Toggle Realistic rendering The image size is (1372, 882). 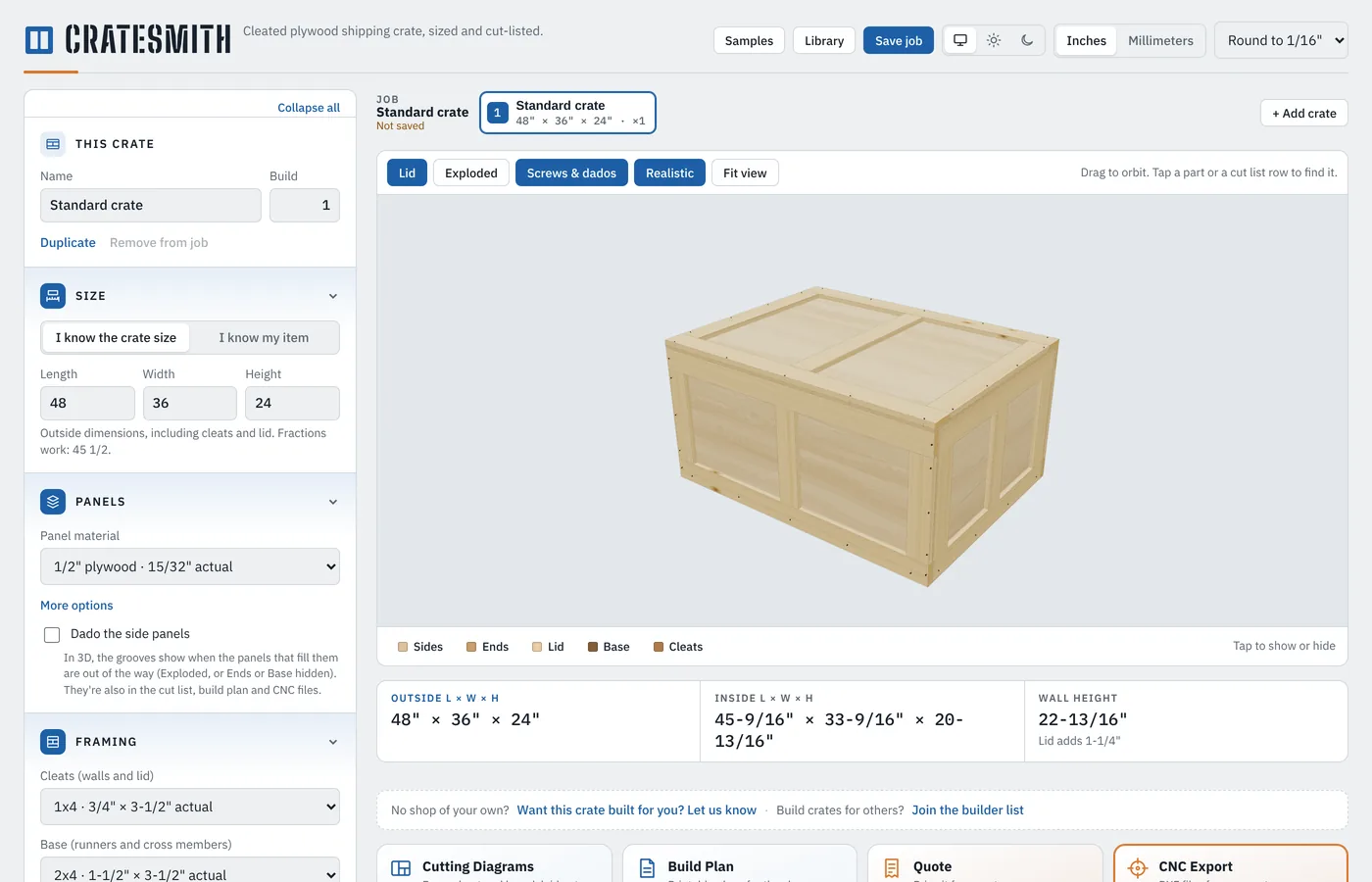(669, 173)
